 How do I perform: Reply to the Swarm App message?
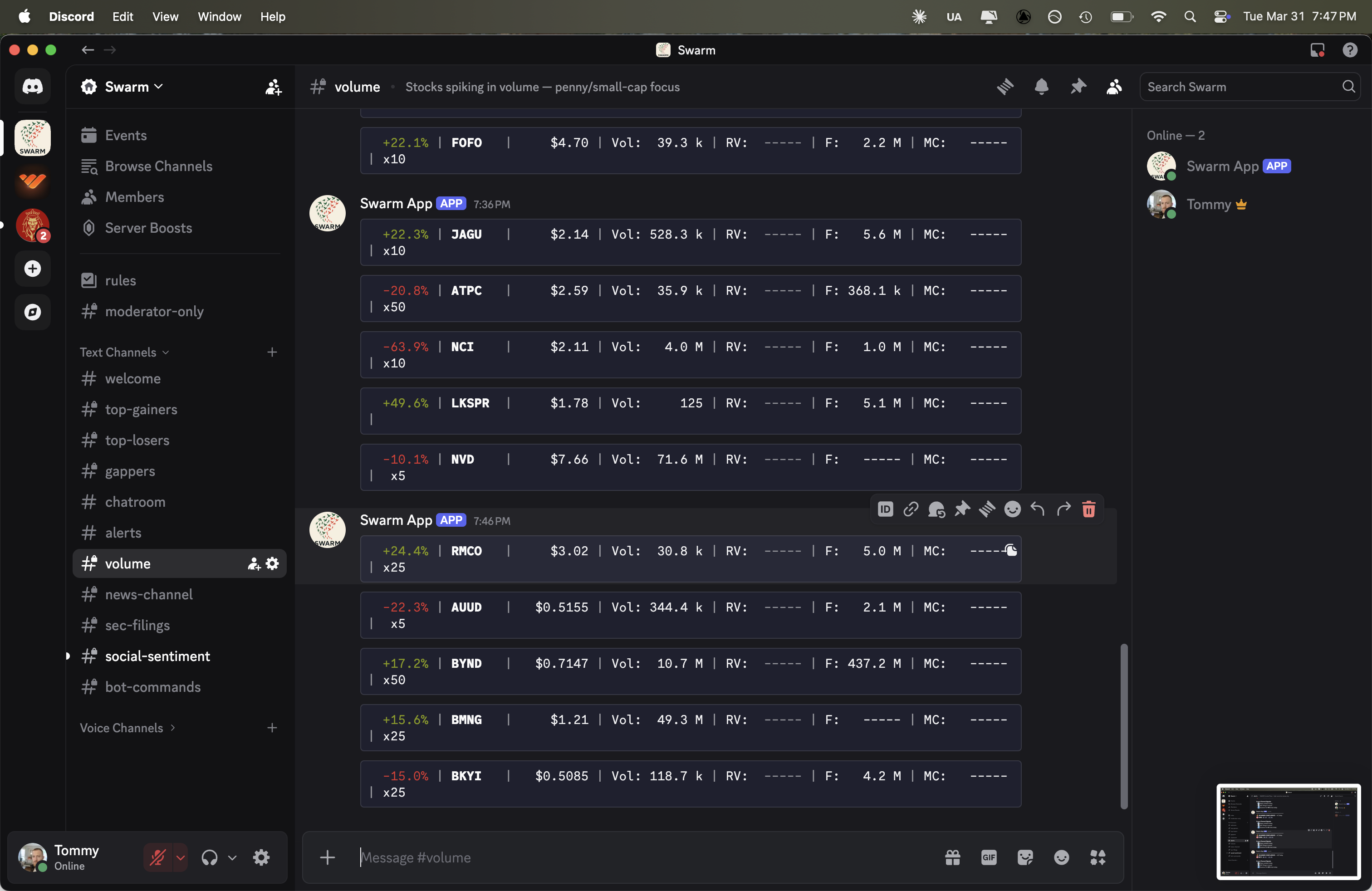tap(1037, 509)
